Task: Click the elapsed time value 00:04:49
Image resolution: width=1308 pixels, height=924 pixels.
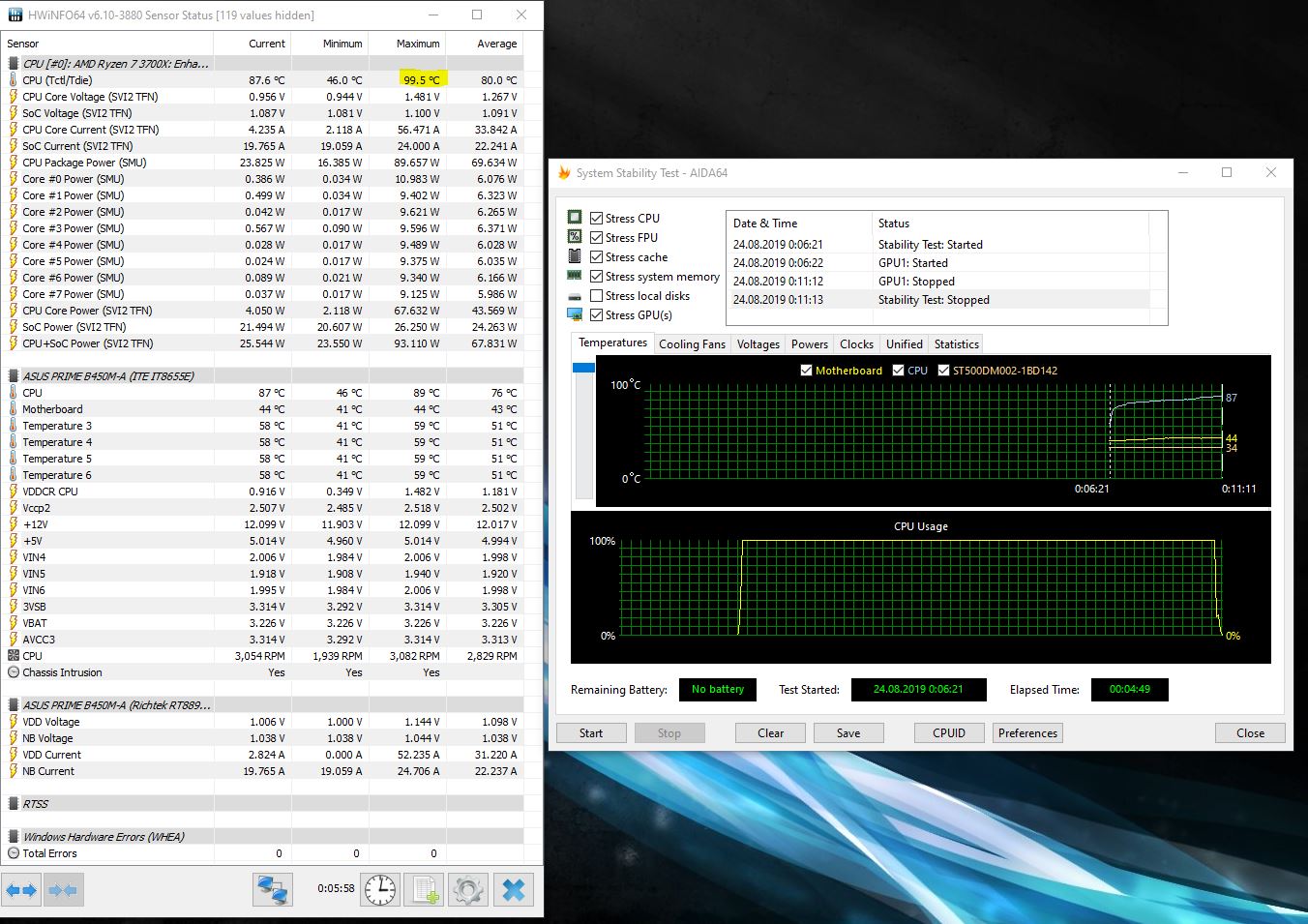Action: coord(1130,690)
